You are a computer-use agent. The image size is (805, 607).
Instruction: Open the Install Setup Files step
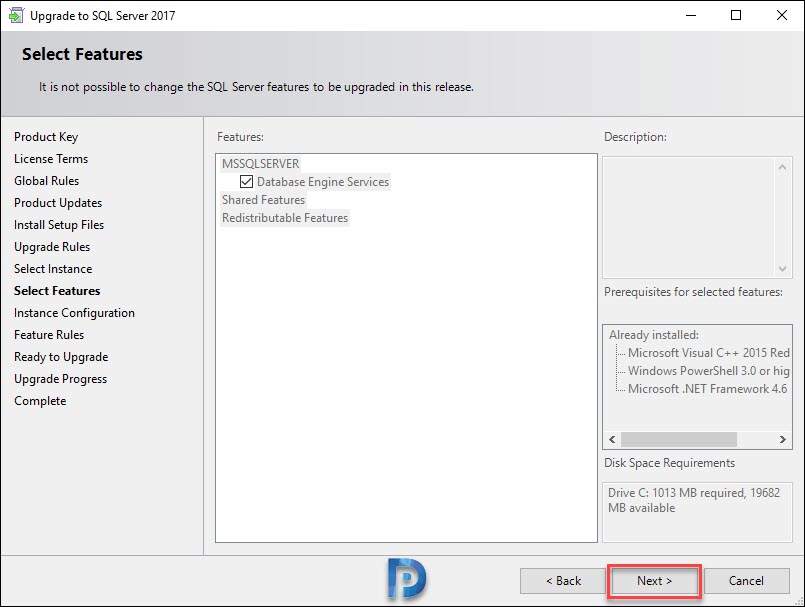click(59, 225)
